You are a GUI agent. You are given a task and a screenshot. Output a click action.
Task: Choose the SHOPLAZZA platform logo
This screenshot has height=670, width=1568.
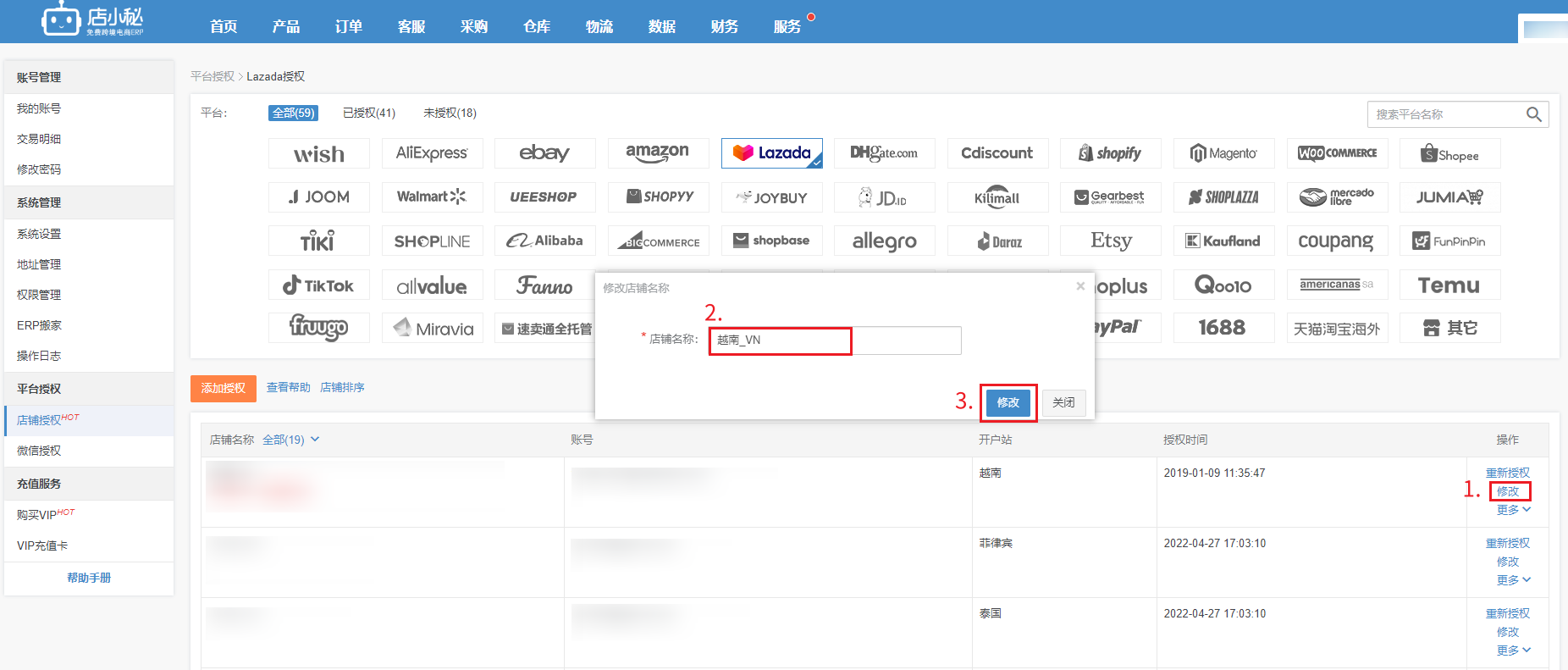point(1224,197)
